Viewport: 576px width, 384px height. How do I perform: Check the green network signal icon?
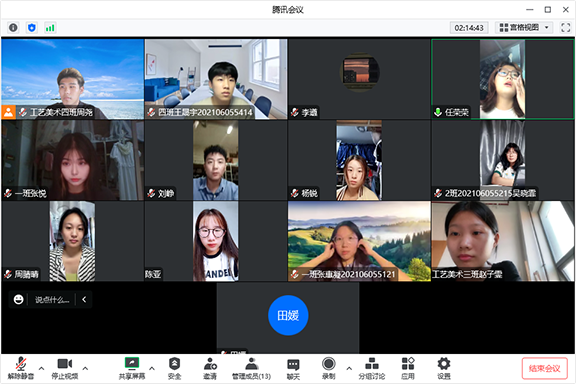(50, 28)
